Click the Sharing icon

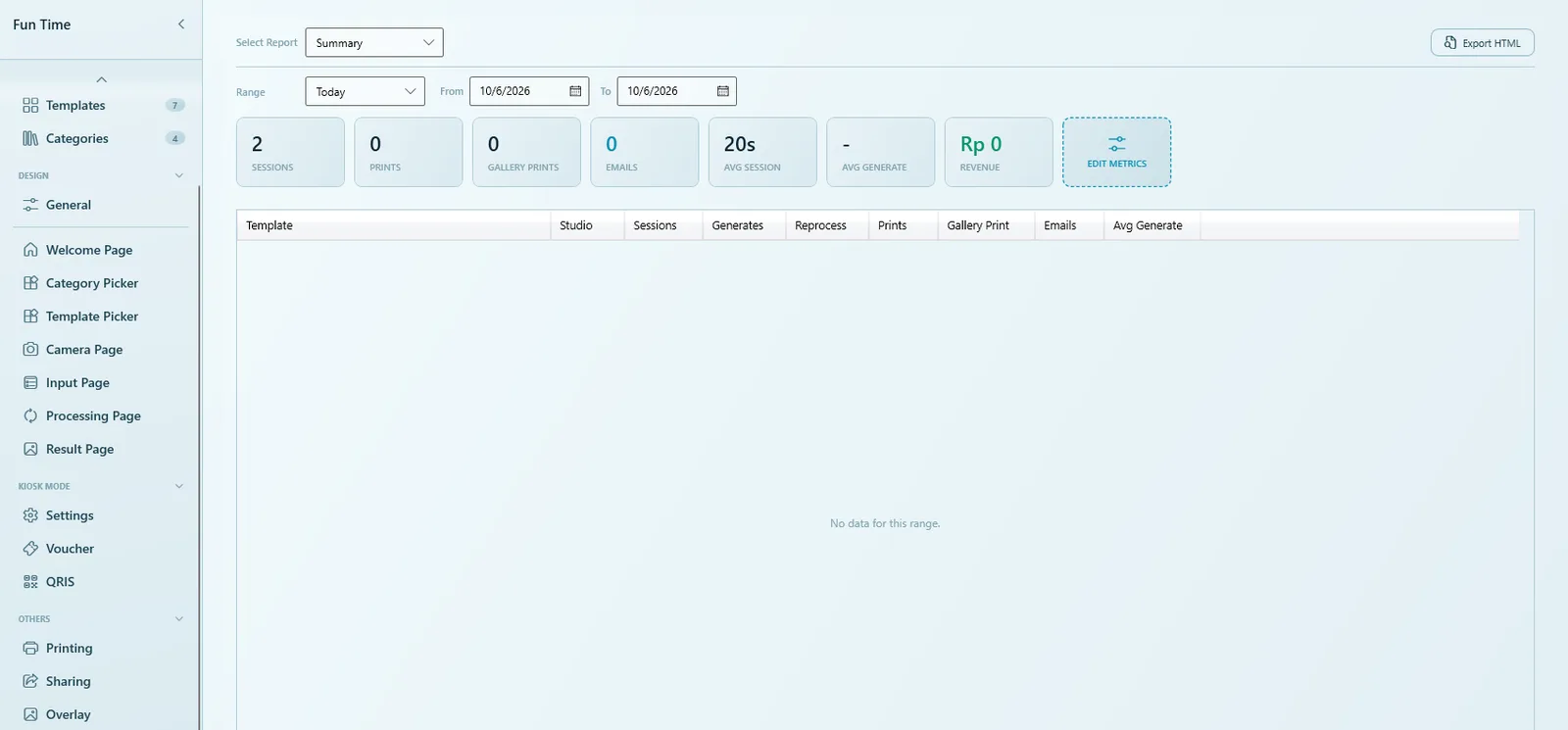click(30, 682)
